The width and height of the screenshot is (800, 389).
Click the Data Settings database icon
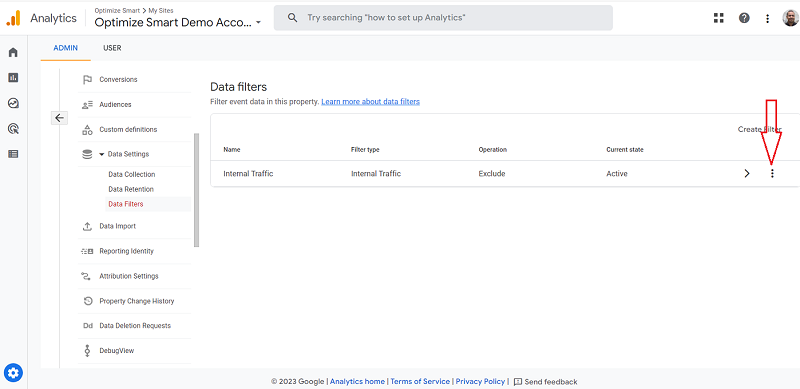[87, 154]
